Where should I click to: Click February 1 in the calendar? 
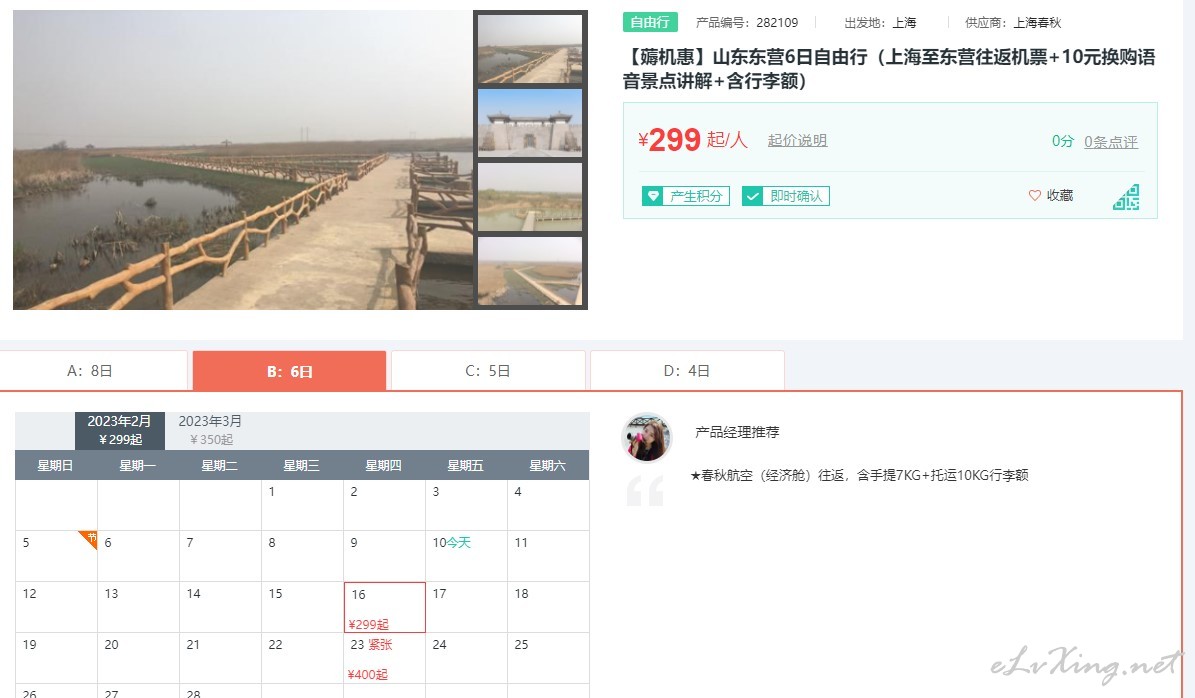point(303,505)
